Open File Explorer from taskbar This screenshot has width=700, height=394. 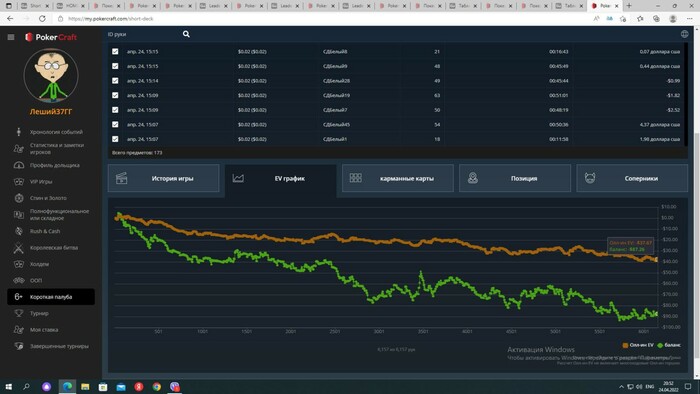point(85,386)
